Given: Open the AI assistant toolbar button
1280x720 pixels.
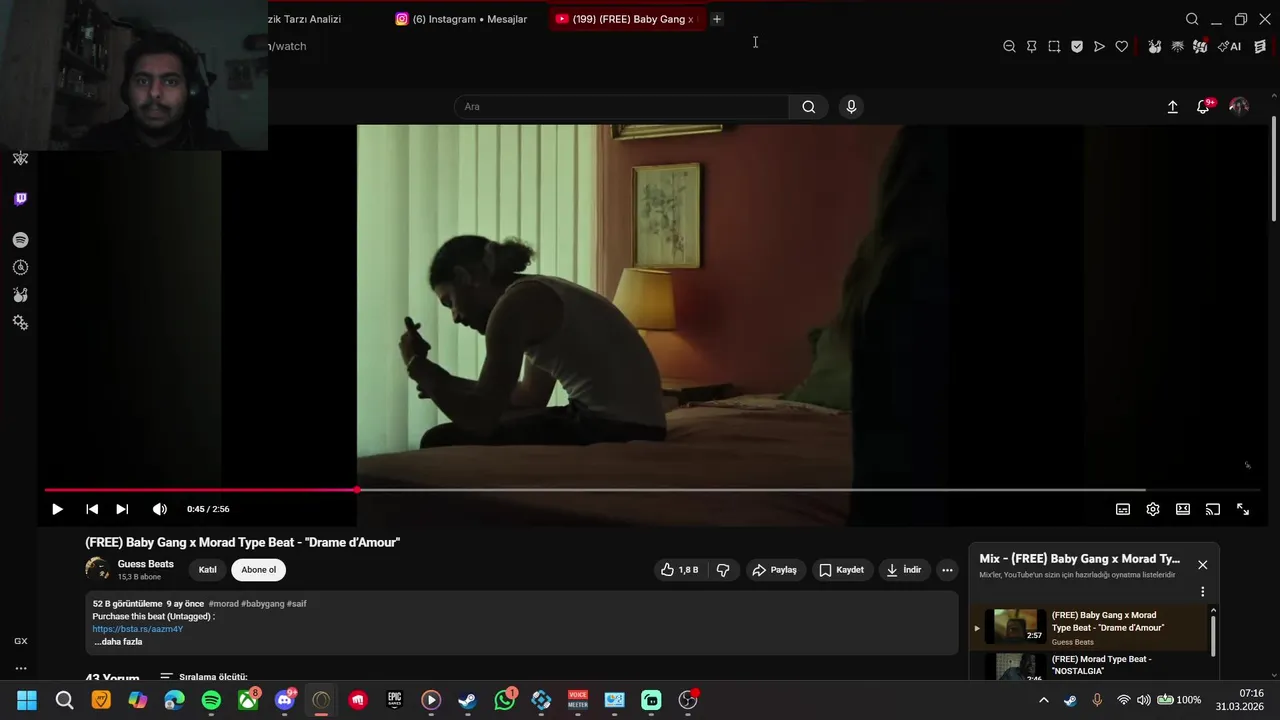Looking at the screenshot, I should click(x=1229, y=46).
